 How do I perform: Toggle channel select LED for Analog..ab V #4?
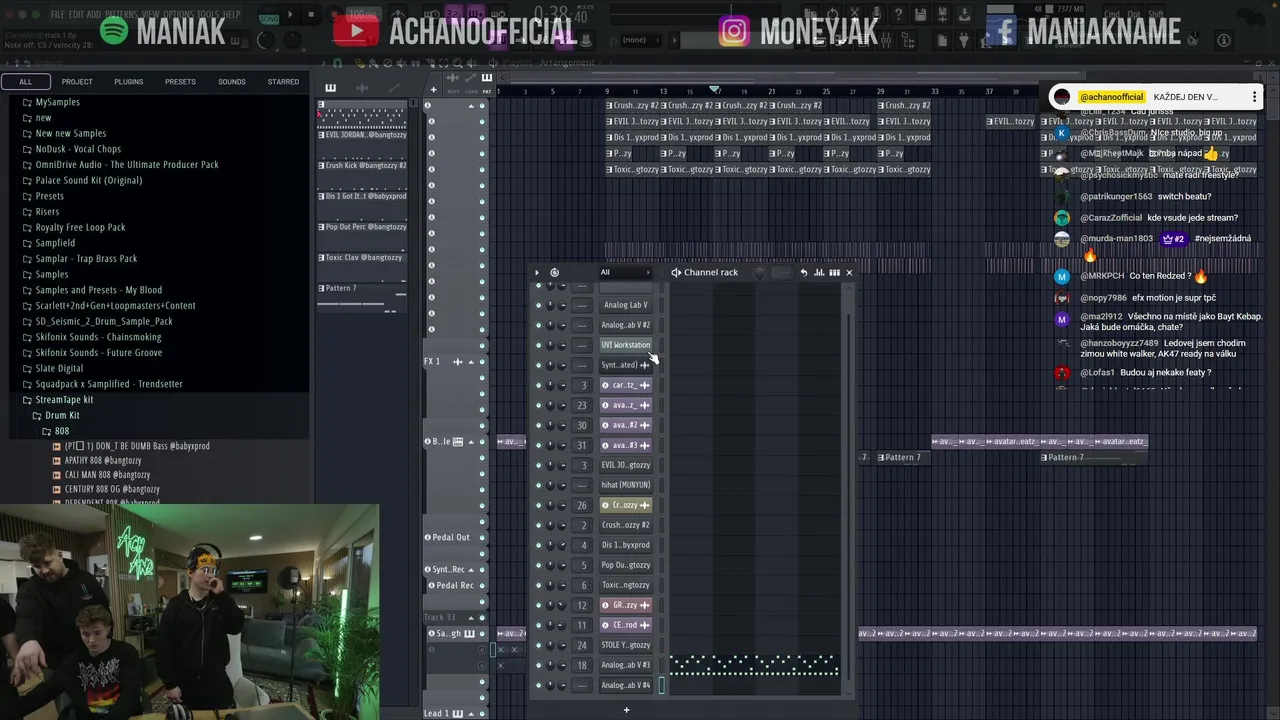click(x=661, y=685)
